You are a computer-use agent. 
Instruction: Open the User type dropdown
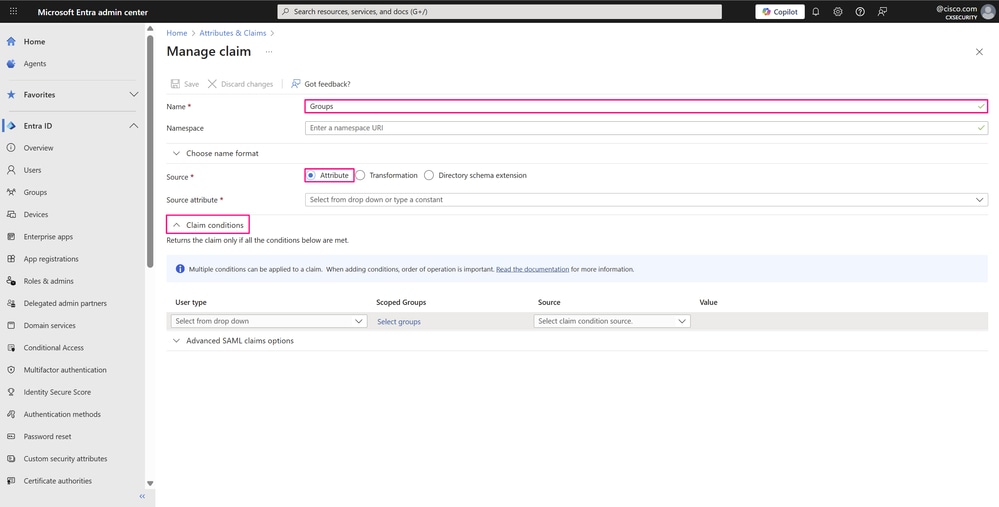pos(269,322)
